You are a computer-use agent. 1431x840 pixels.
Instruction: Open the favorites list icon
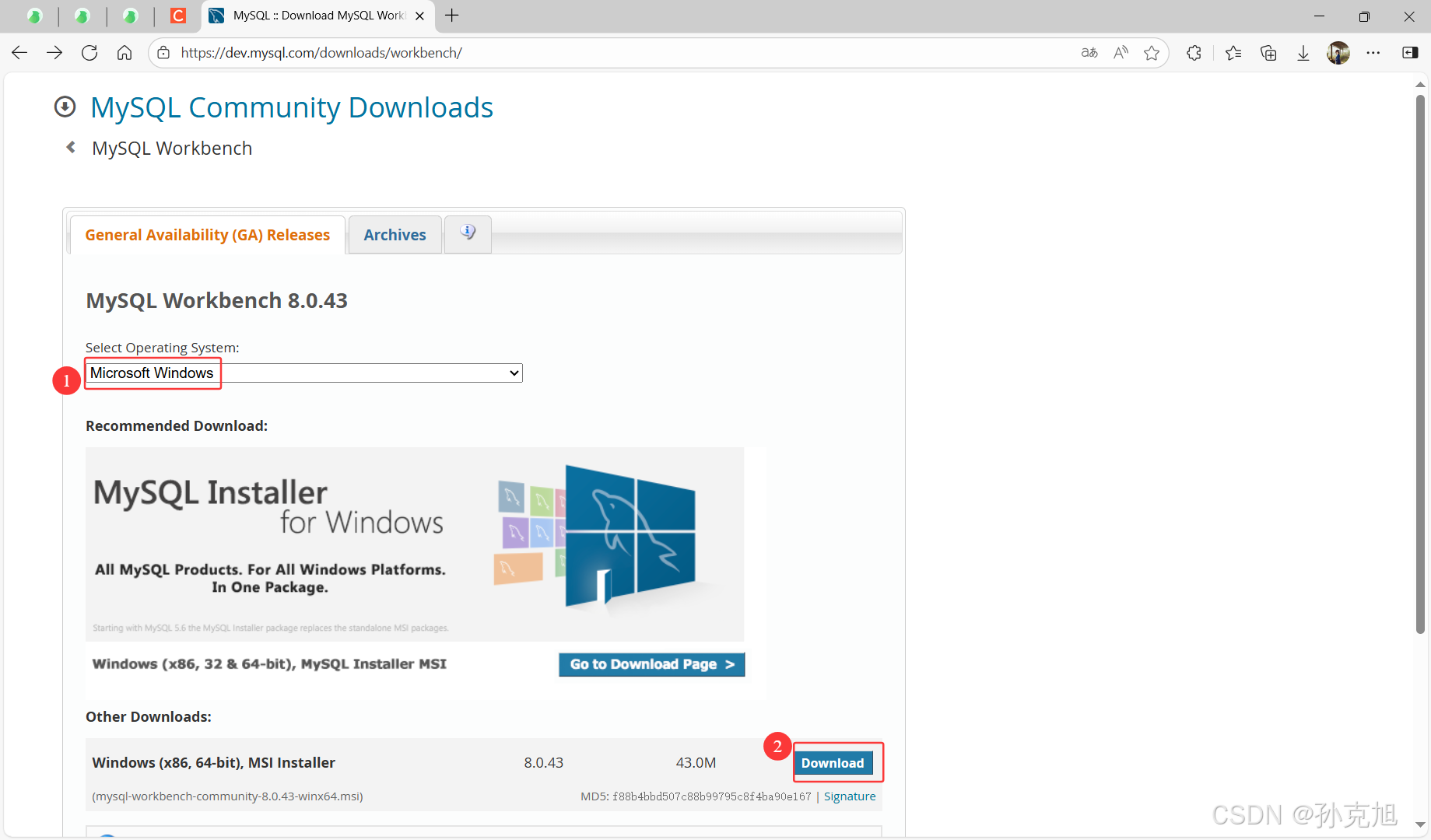click(x=1233, y=53)
